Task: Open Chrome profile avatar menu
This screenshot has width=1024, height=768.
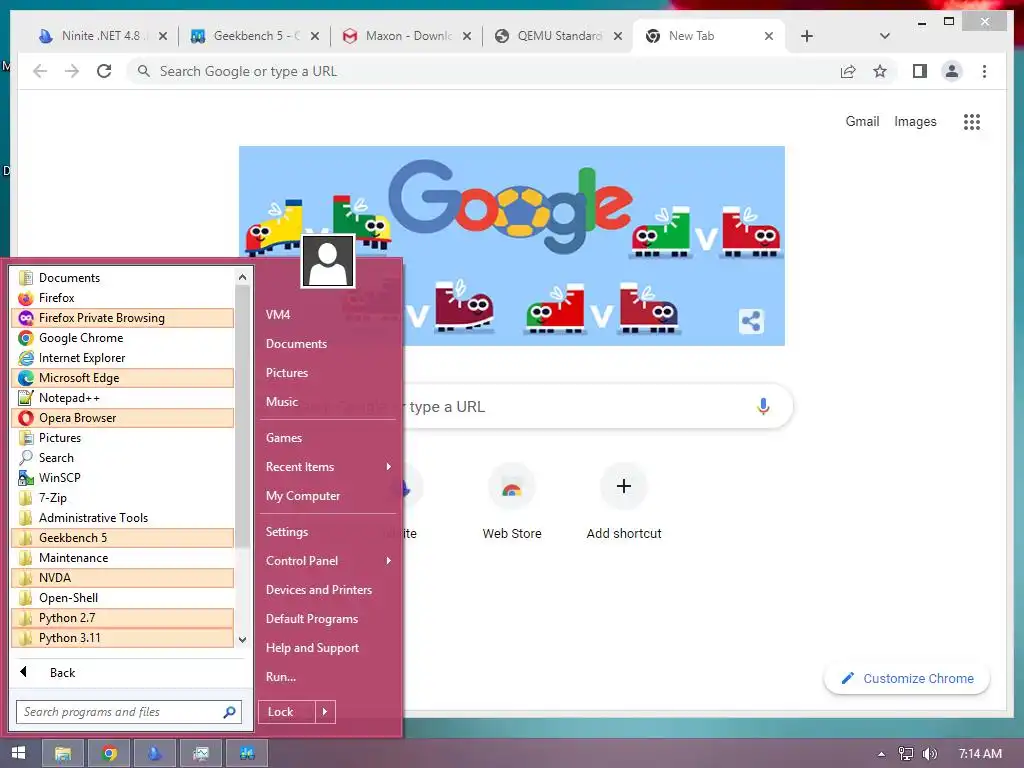Action: click(x=952, y=71)
